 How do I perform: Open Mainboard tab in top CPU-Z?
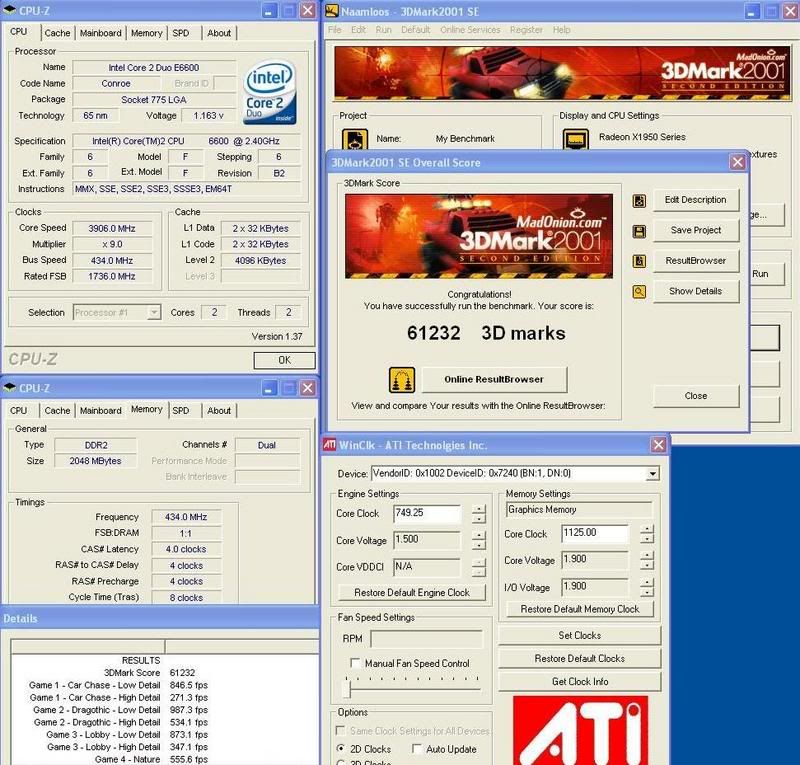(101, 33)
